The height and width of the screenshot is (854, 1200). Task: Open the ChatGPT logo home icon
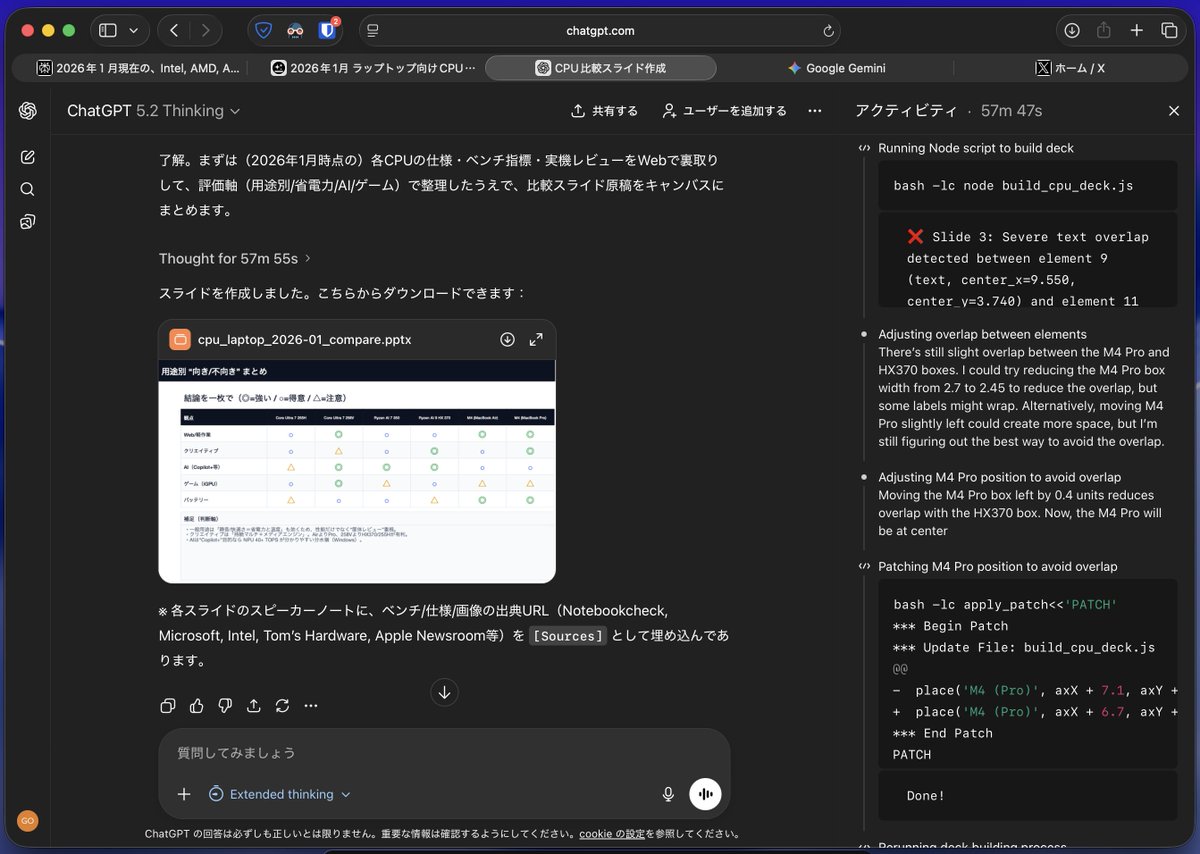click(x=27, y=111)
